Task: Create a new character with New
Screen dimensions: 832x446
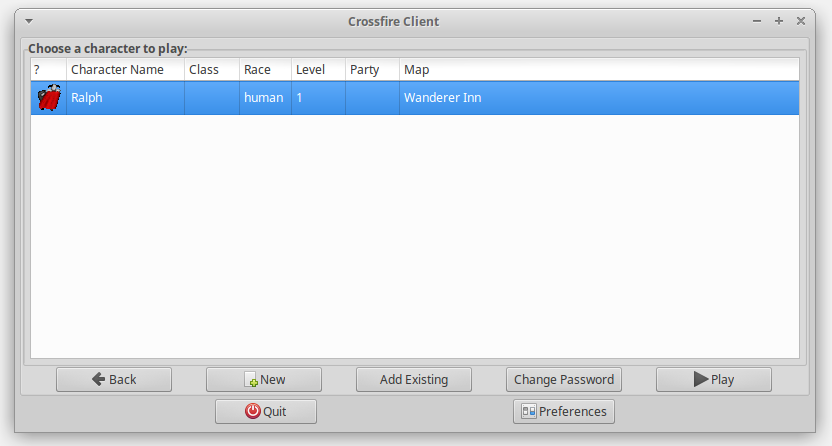Action: point(264,379)
